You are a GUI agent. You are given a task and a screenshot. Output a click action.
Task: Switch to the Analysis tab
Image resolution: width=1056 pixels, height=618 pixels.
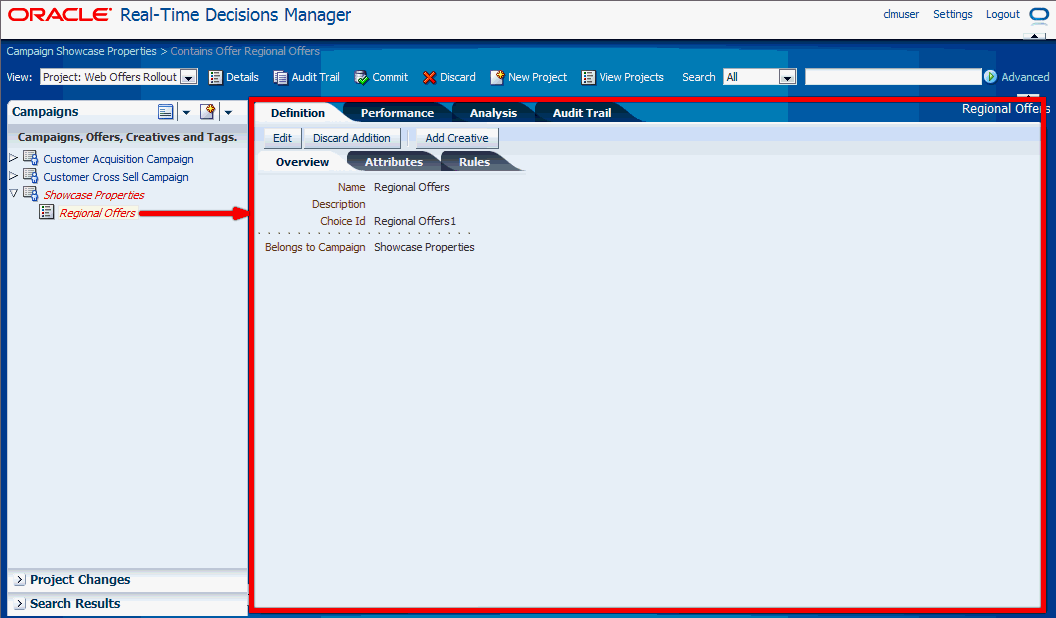tap(493, 113)
